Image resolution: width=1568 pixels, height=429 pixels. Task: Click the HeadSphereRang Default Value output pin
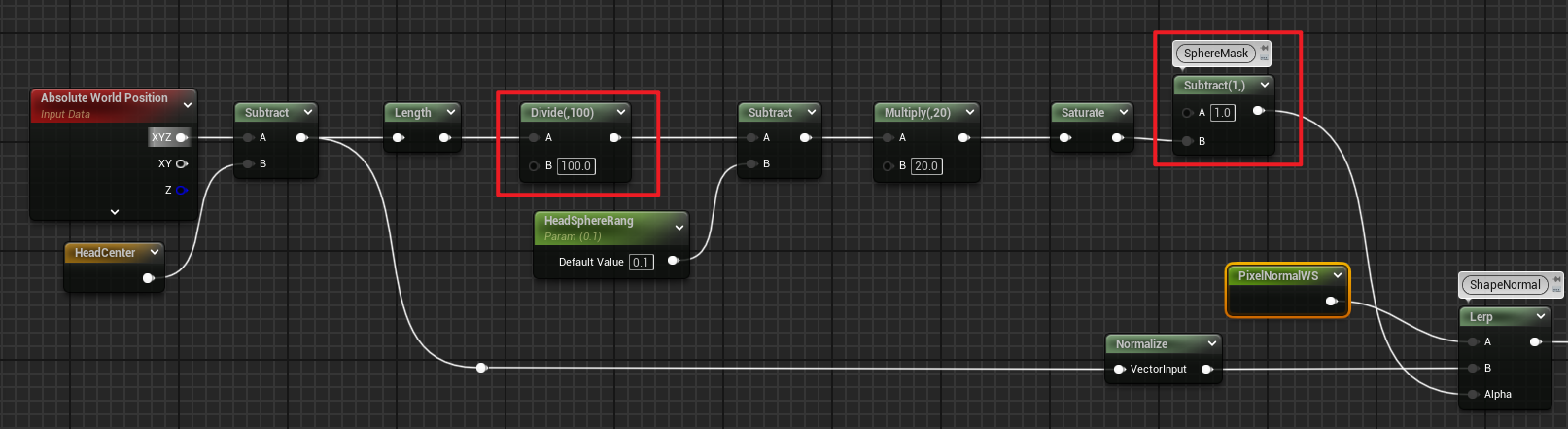(673, 261)
